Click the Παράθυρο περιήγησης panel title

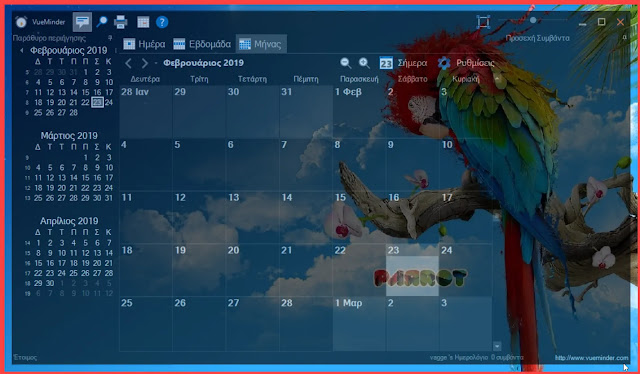[49, 38]
